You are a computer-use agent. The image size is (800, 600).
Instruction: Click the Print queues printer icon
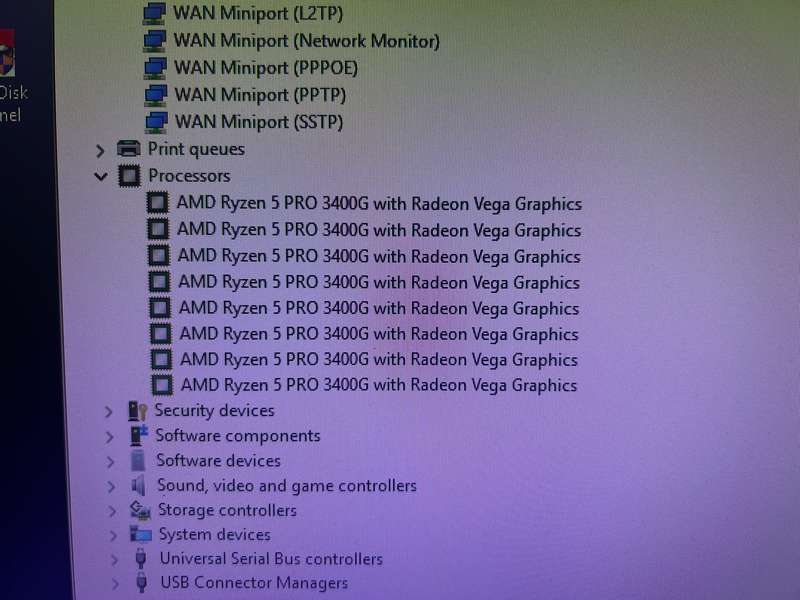coord(129,149)
